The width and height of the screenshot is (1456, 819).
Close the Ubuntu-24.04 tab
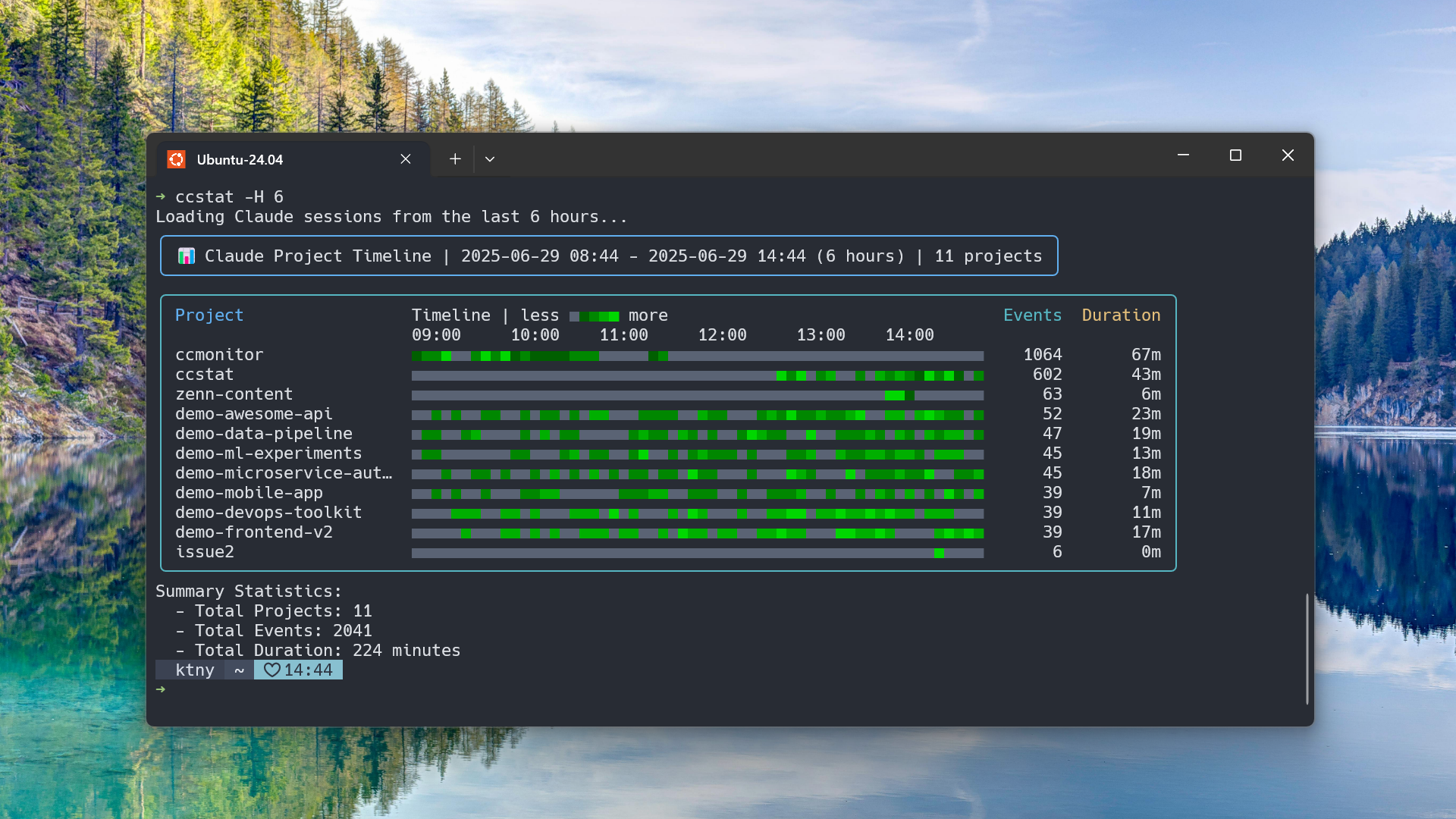pyautogui.click(x=406, y=159)
